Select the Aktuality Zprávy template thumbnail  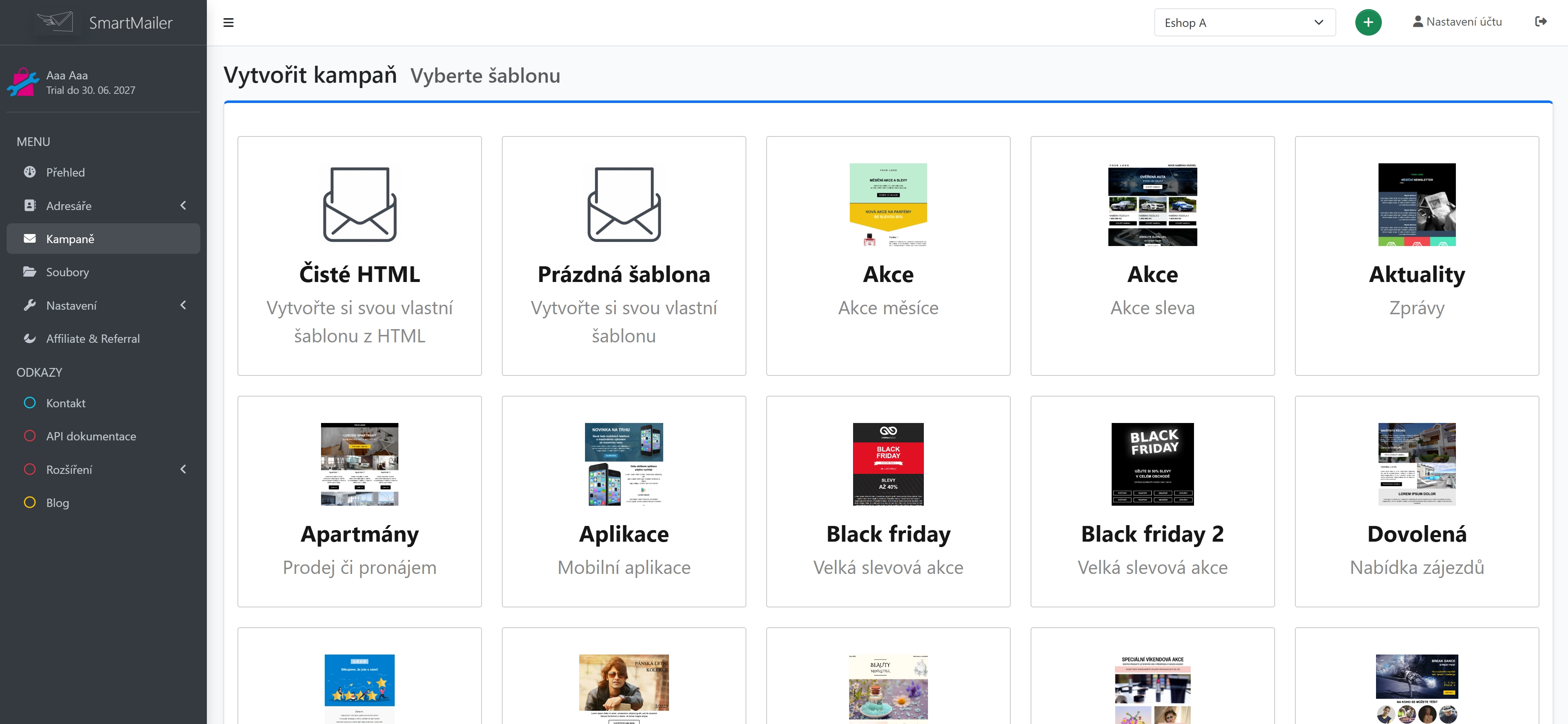(x=1416, y=204)
